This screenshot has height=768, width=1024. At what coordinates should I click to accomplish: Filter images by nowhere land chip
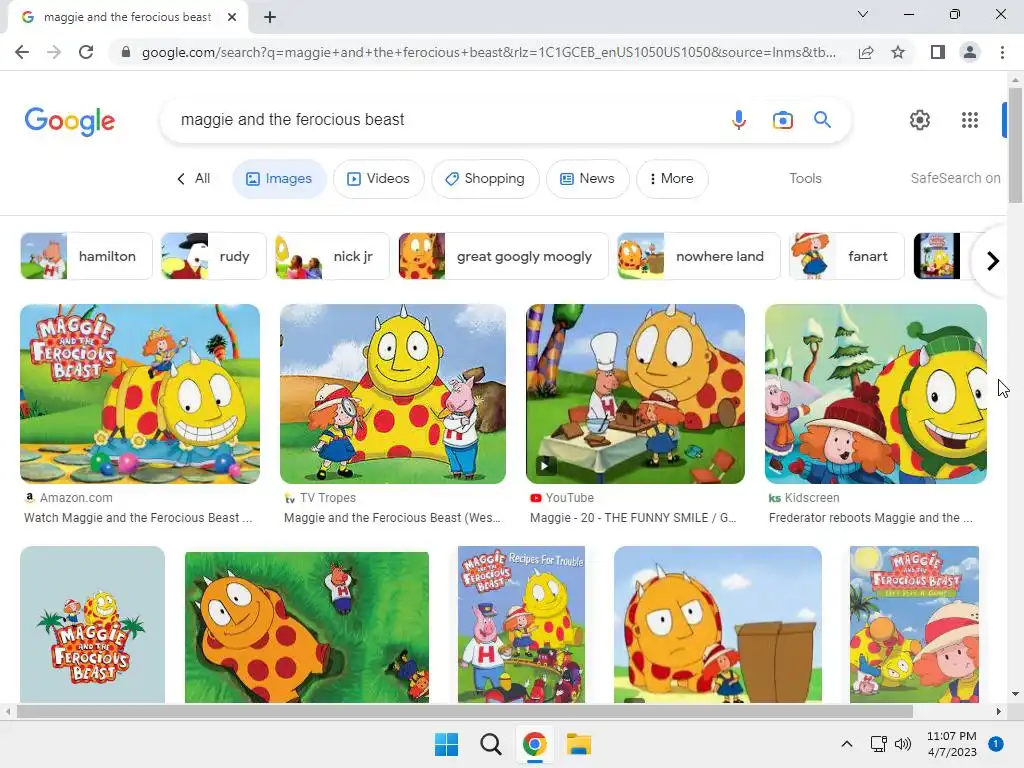tap(699, 256)
